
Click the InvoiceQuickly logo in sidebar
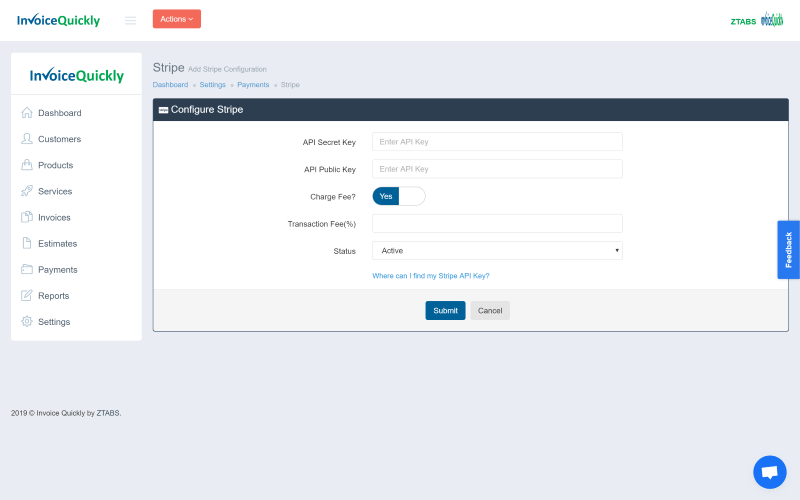[x=77, y=76]
